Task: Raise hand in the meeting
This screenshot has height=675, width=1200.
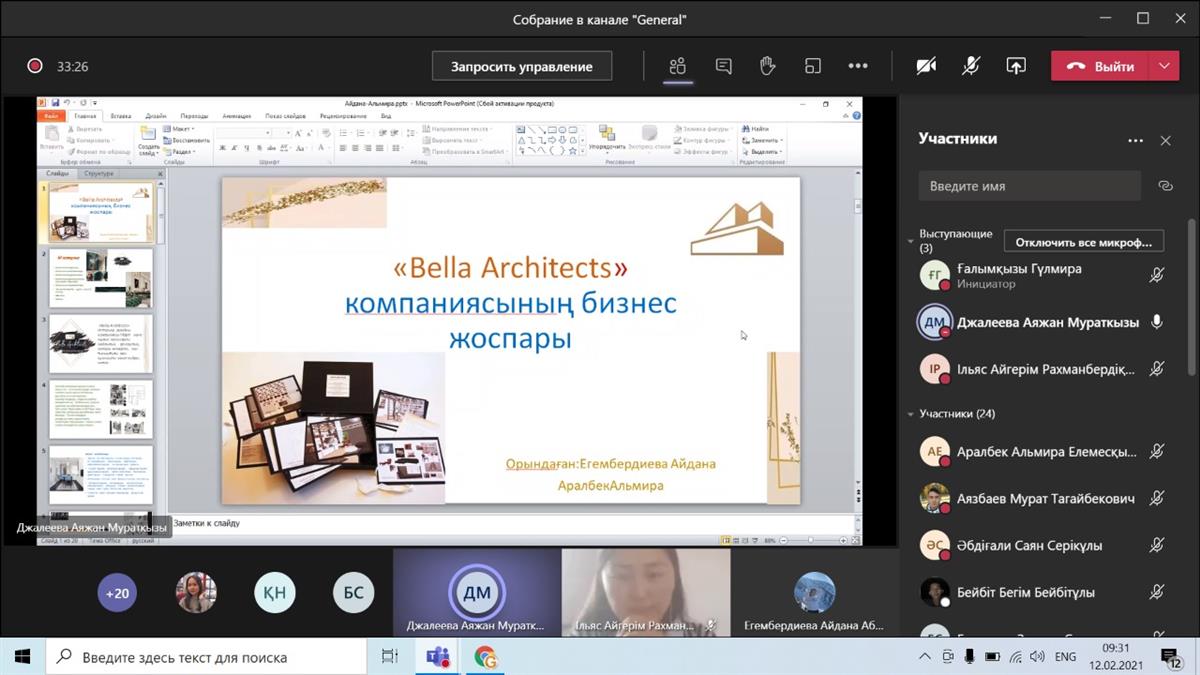Action: click(768, 67)
